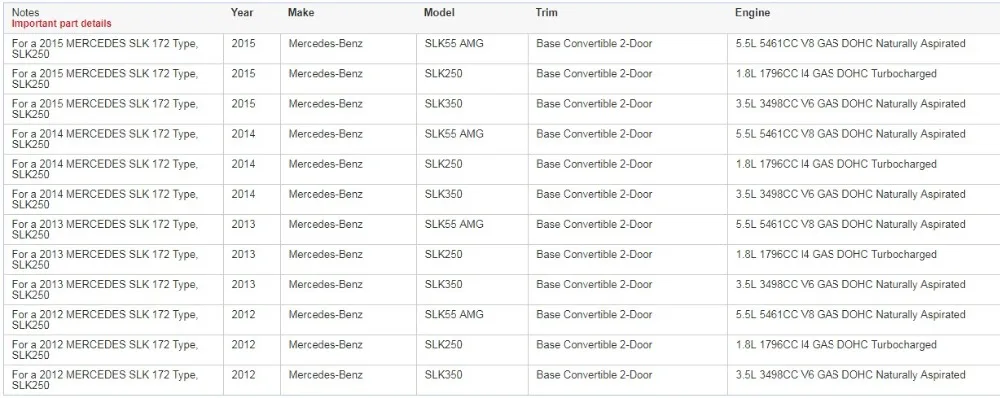Select the 2014 SLK350 trim cell

pos(628,199)
